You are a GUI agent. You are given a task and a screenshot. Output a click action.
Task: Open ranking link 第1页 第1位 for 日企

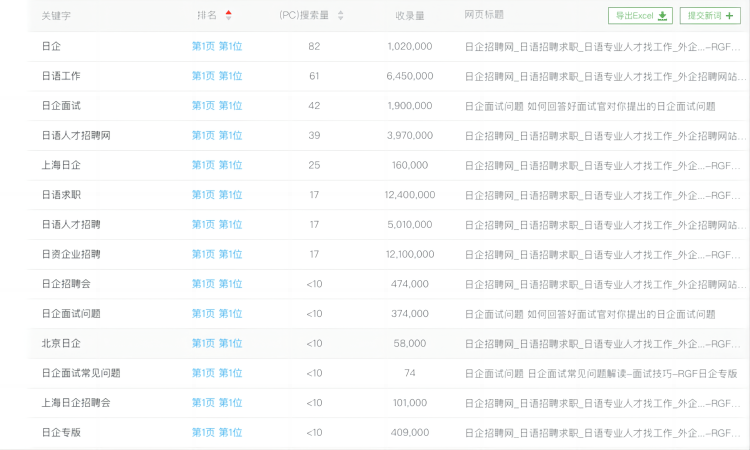coord(216,47)
